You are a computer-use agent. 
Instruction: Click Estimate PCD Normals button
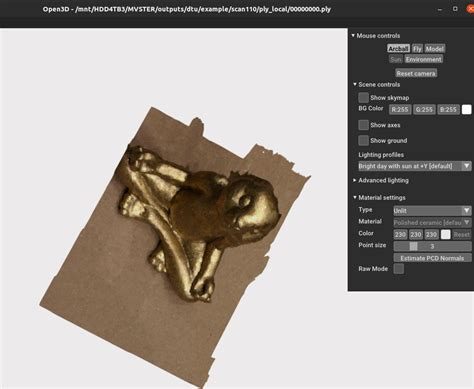[432, 258]
